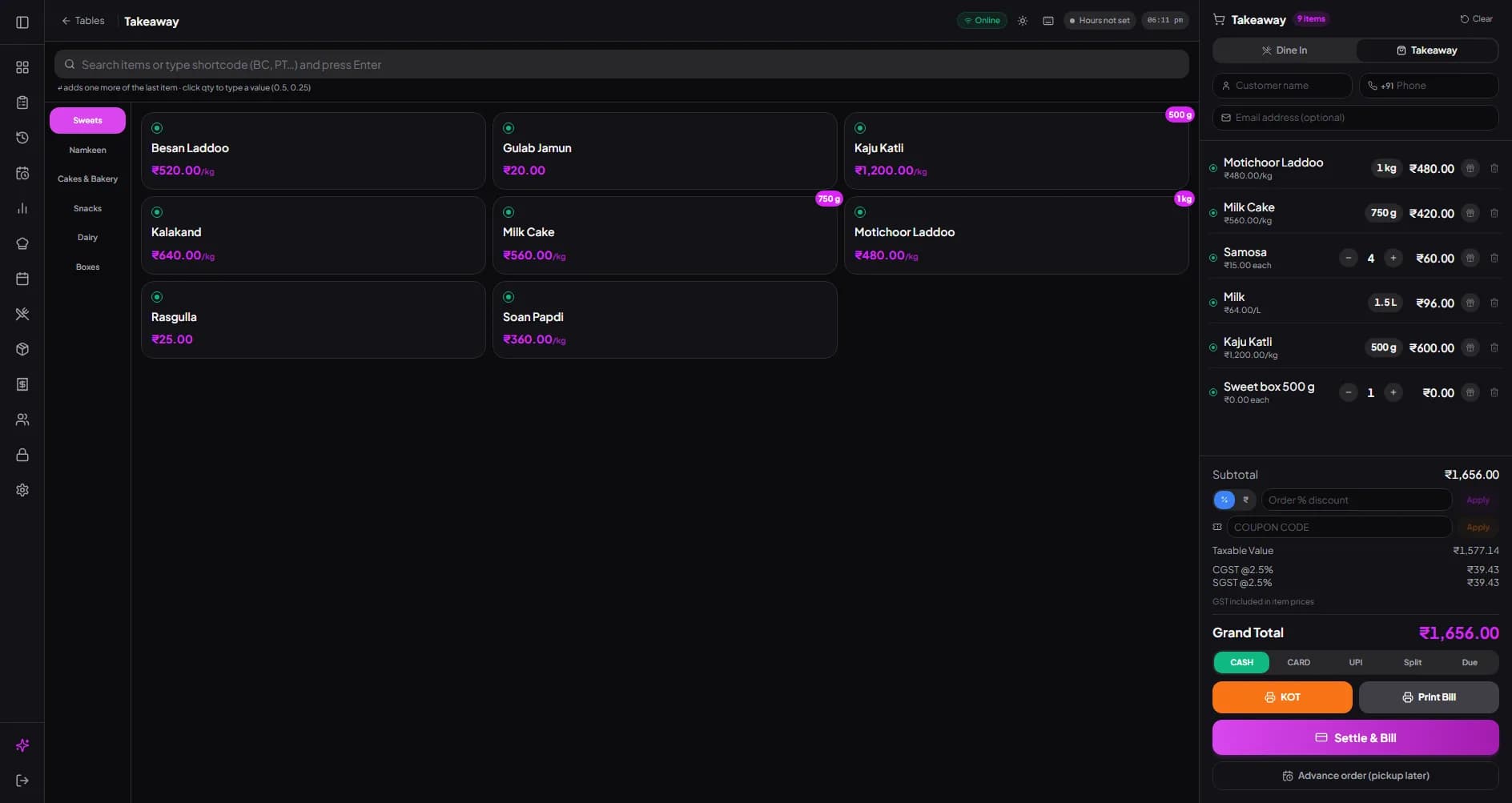The width and height of the screenshot is (1512, 803).
Task: Switch to the Dairy category
Action: 88,238
